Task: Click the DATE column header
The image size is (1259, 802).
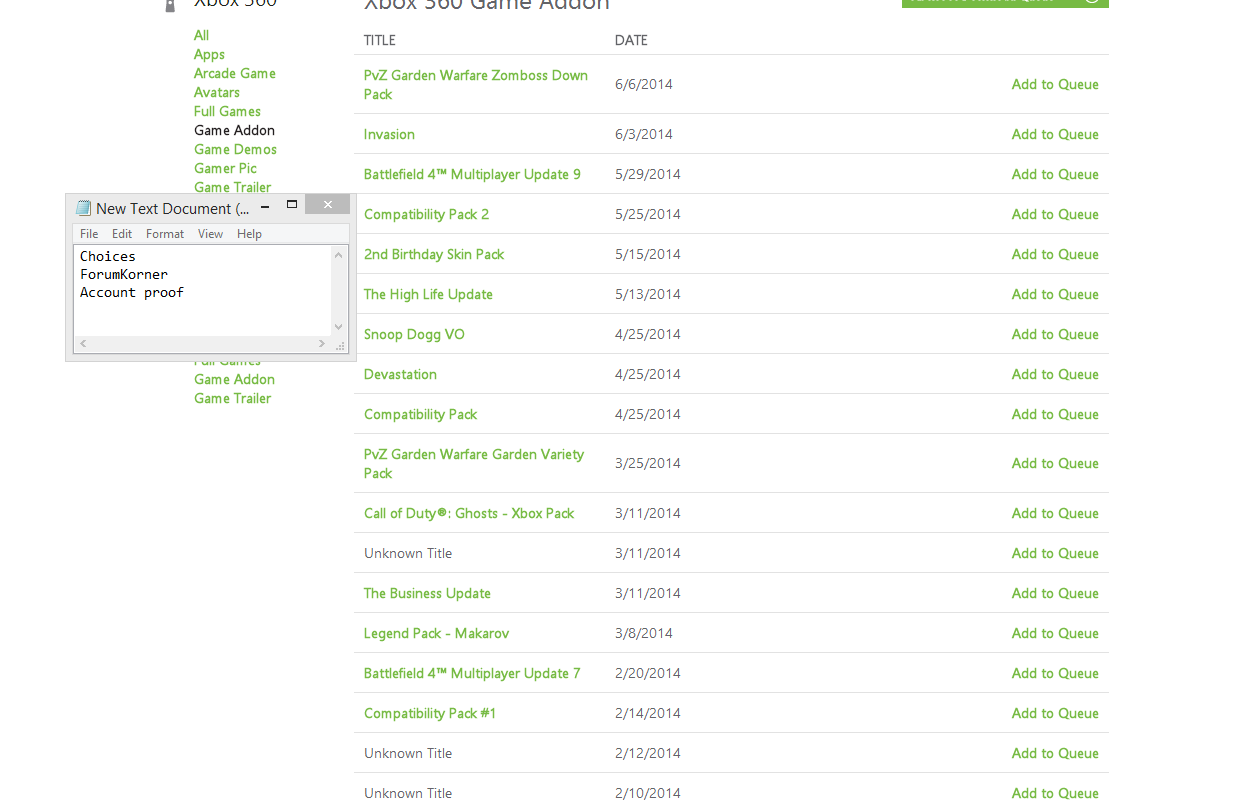Action: coord(631,40)
